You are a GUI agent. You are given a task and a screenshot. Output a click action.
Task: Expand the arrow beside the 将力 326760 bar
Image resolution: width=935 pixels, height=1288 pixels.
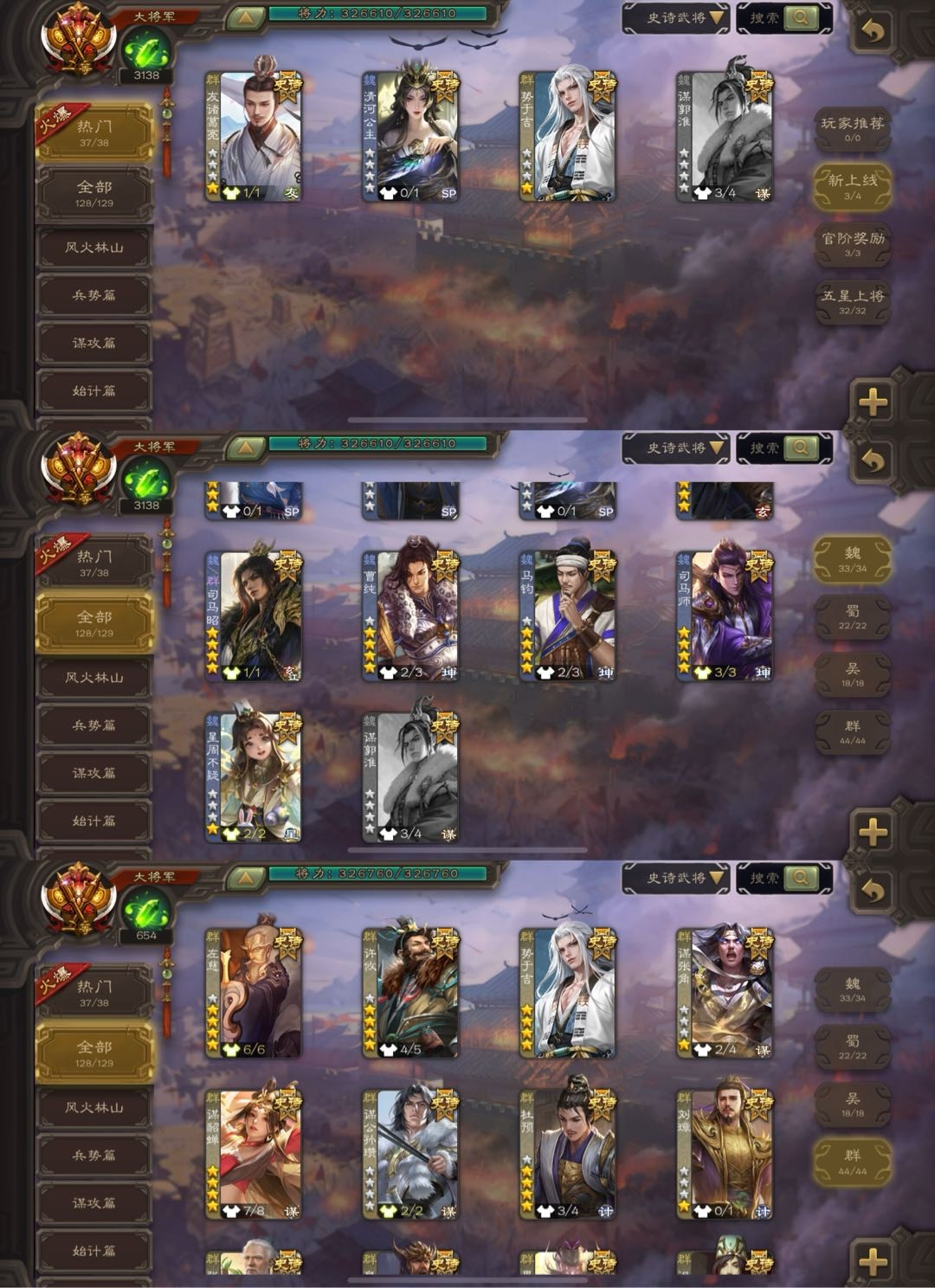tap(246, 877)
